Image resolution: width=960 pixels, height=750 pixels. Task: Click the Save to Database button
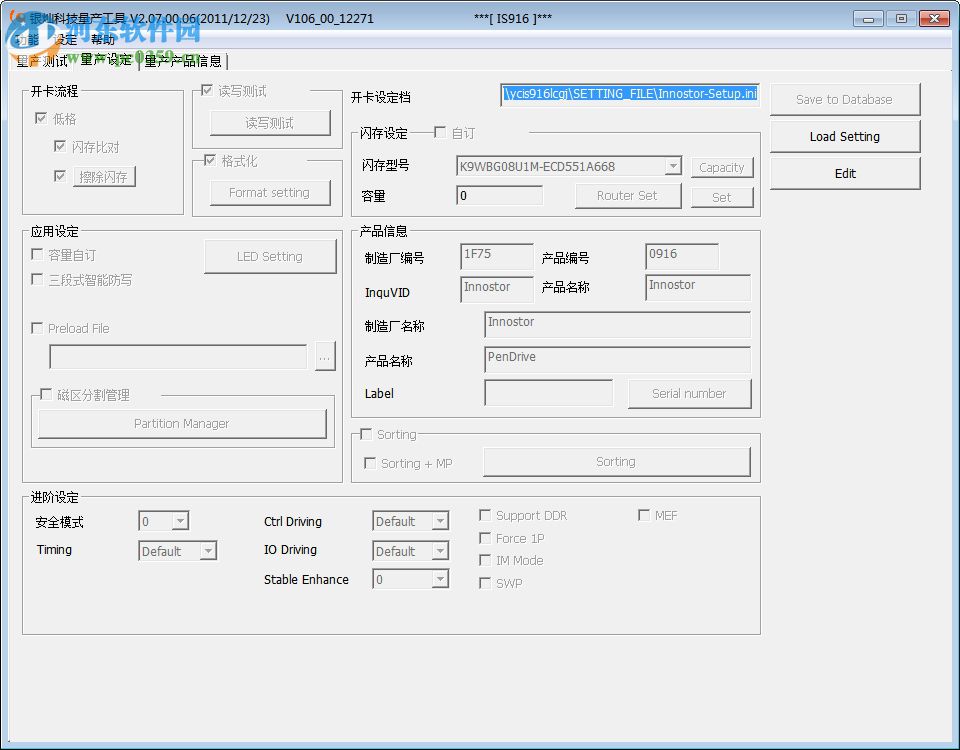pos(843,99)
